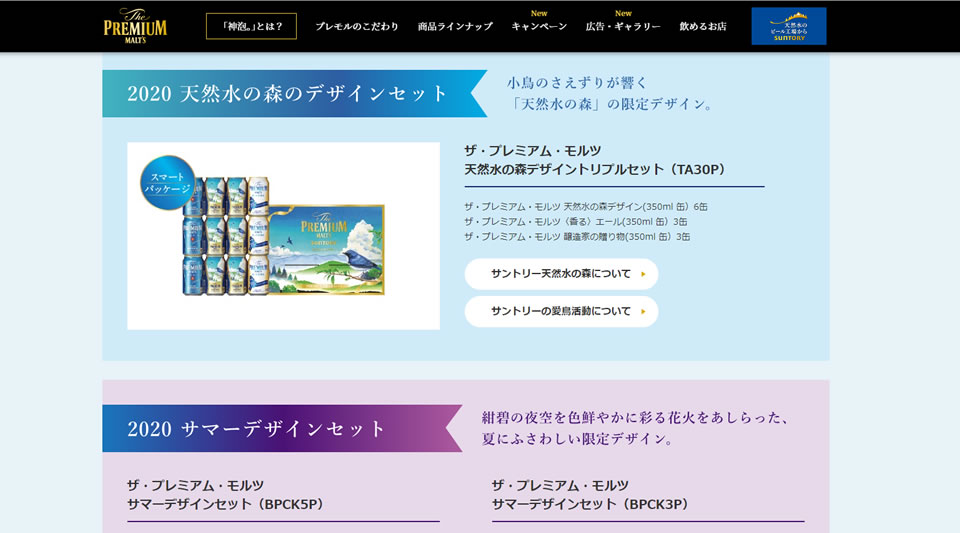Click サントリーの愛鳥活動について button
Screen dimensions: 960x533
point(561,311)
